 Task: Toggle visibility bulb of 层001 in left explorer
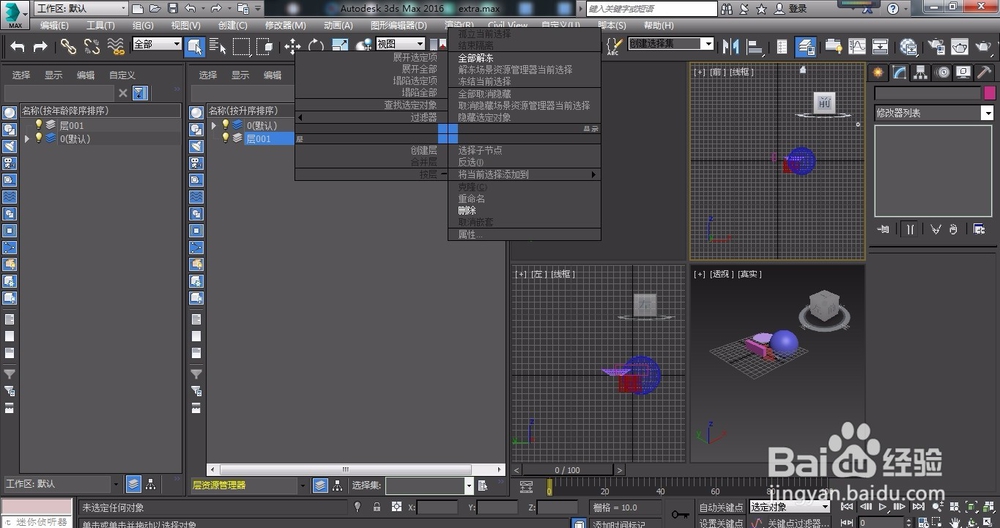39,125
